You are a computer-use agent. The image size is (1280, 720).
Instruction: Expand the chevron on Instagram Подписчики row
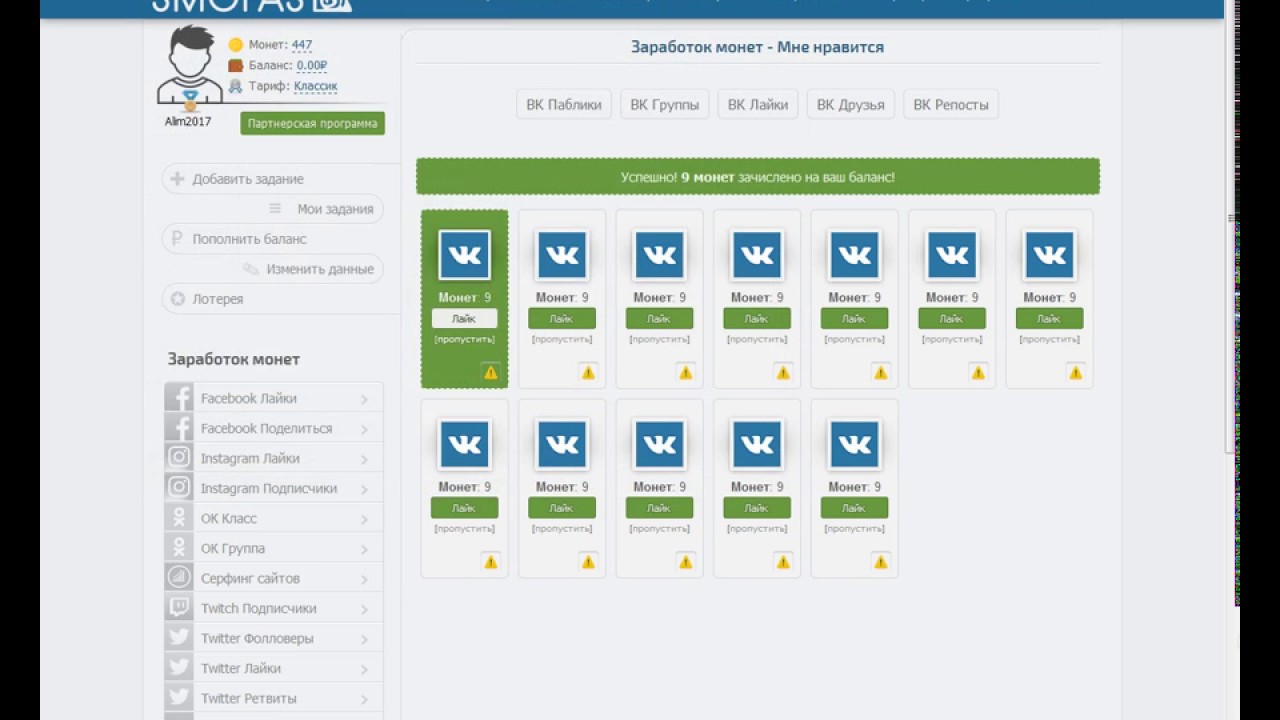(364, 489)
